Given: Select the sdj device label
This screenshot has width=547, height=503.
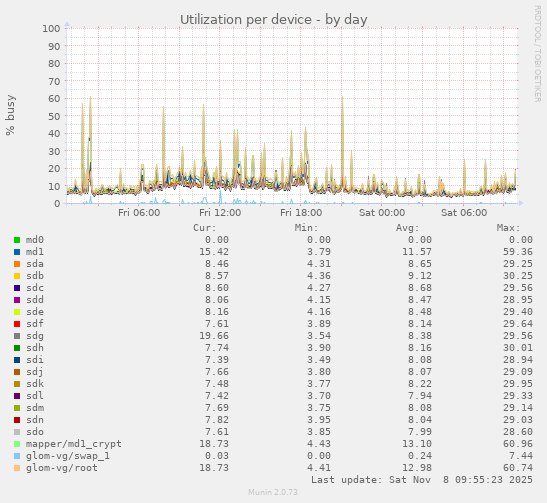Looking at the screenshot, I should (x=35, y=373).
